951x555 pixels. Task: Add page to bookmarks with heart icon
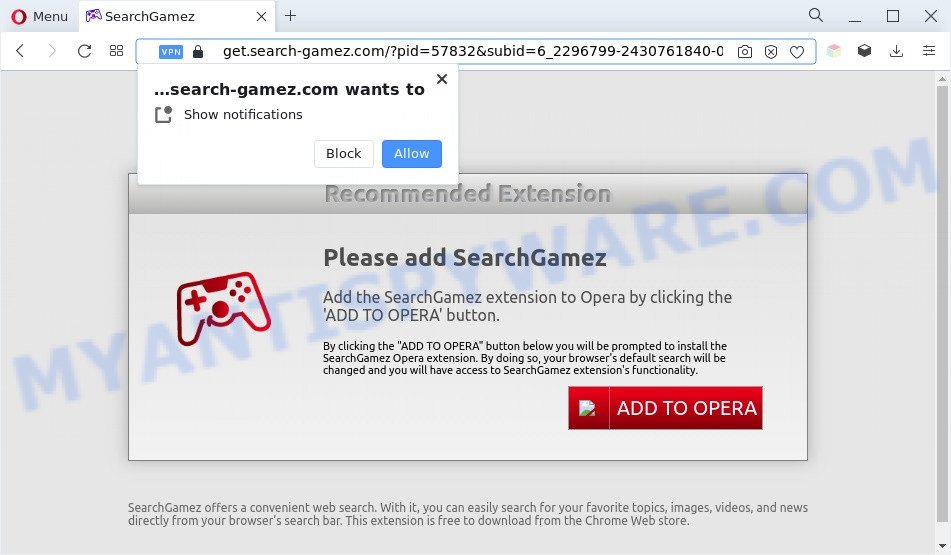pyautogui.click(x=797, y=52)
